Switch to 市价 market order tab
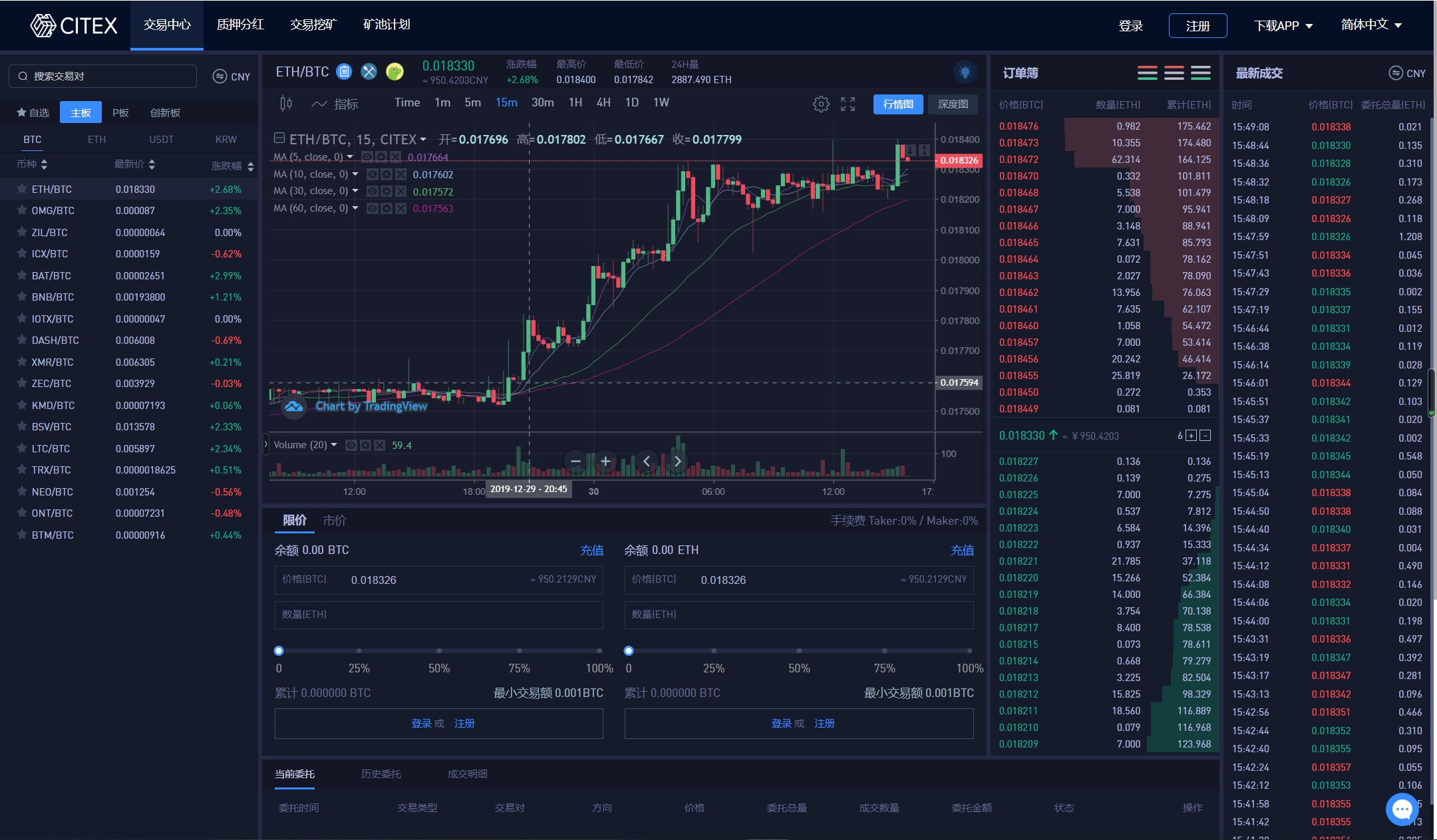Viewport: 1437px width, 840px height. (x=335, y=521)
